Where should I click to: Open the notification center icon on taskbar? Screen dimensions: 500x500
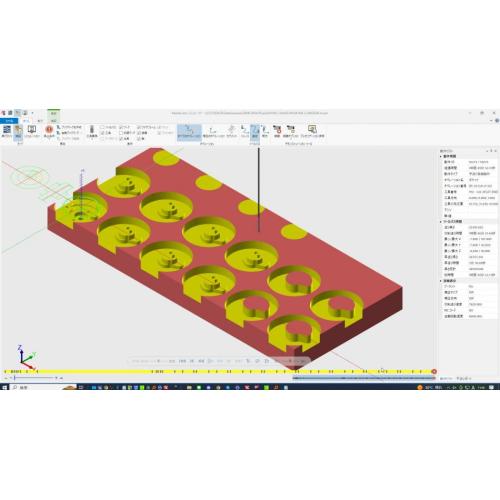click(491, 387)
